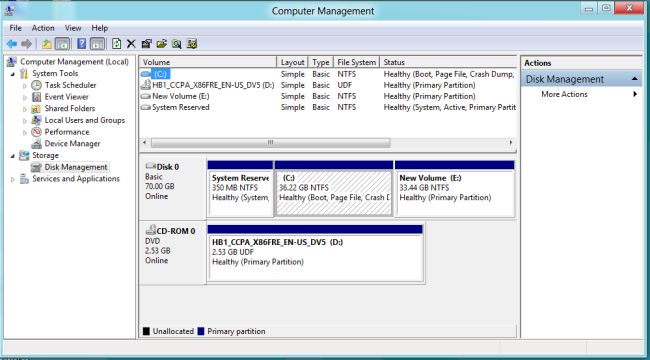Open Properties toolbar icon
650x360 pixels.
point(146,44)
